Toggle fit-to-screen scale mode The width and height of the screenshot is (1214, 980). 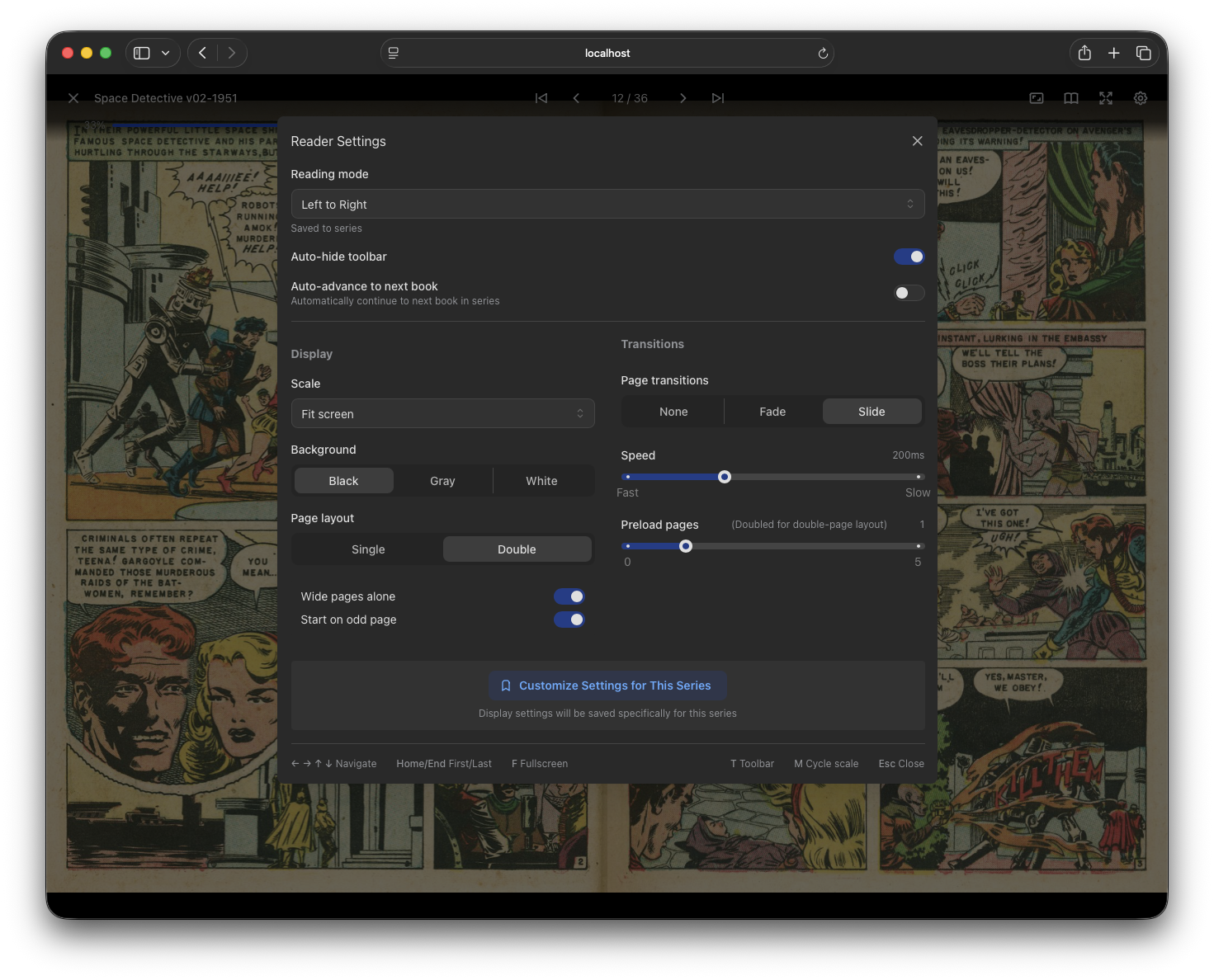coord(1036,98)
